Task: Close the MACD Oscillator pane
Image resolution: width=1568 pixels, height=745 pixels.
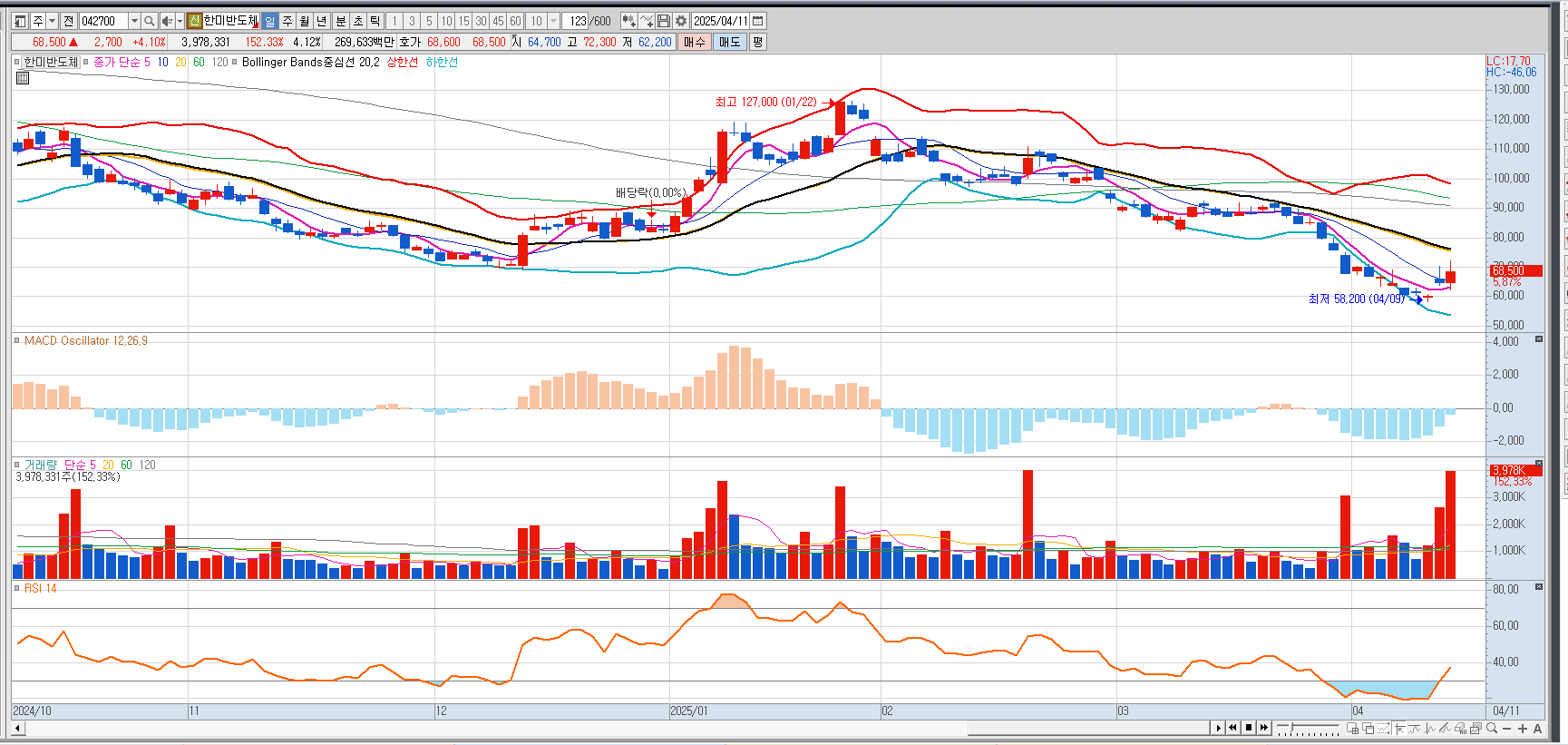Action: coord(1539,338)
